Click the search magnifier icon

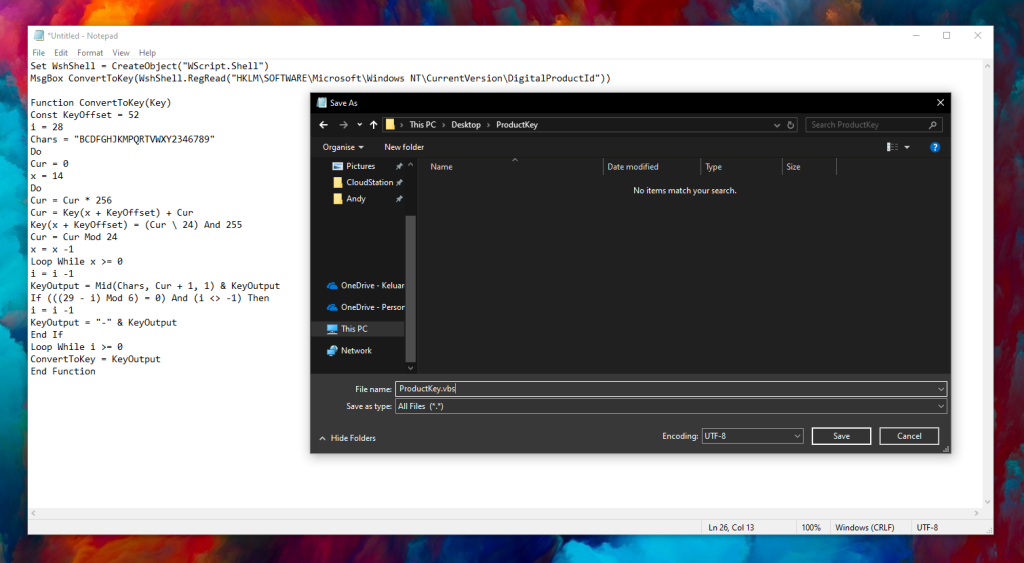(933, 125)
